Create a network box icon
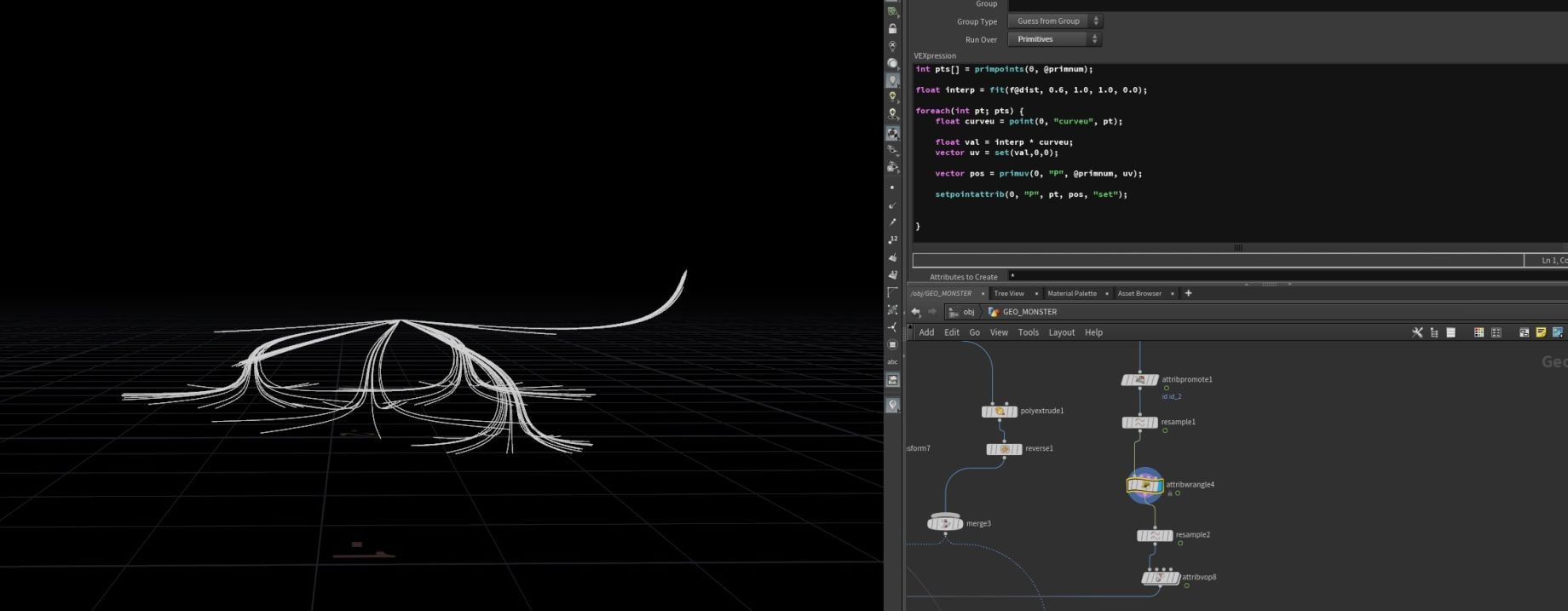1568x611 pixels. point(1524,332)
